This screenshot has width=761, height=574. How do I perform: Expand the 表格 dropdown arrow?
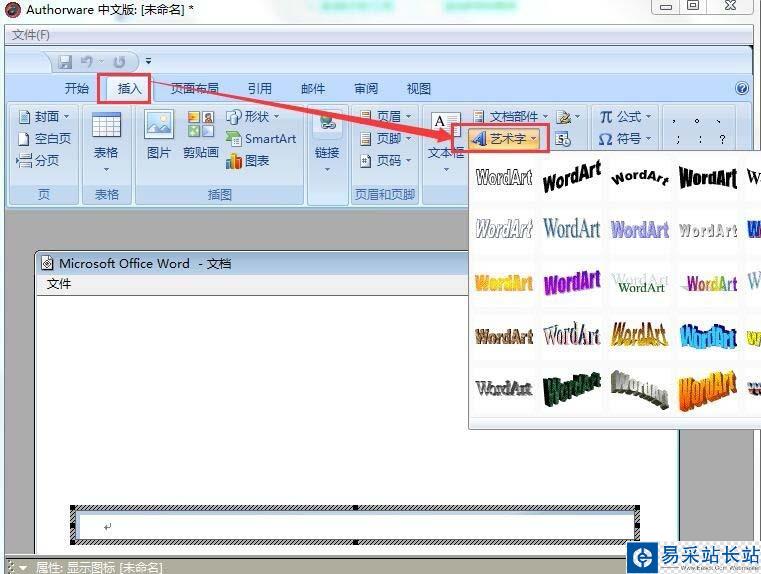tap(106, 169)
